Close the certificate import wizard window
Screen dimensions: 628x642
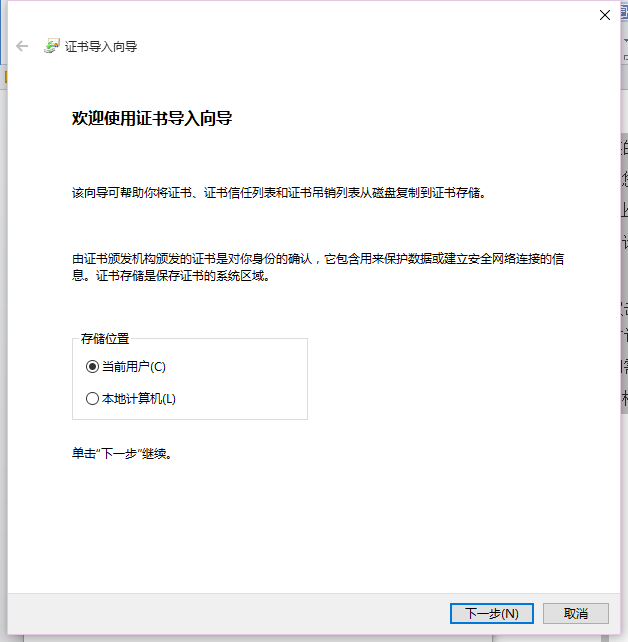(x=605, y=15)
